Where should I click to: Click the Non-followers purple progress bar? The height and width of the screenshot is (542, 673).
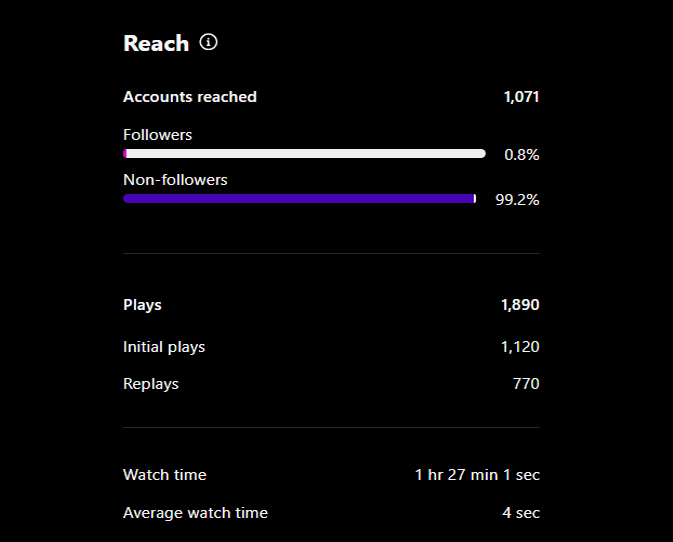(x=300, y=199)
